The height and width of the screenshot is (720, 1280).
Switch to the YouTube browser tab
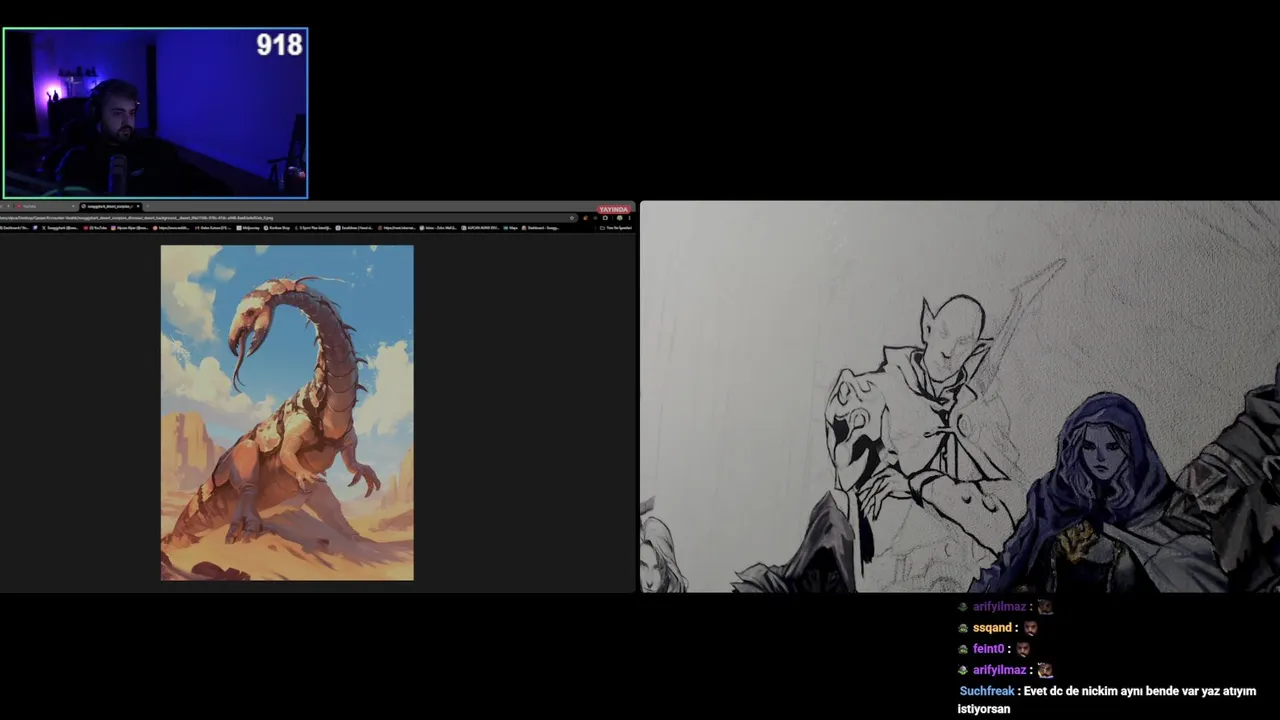pos(46,206)
